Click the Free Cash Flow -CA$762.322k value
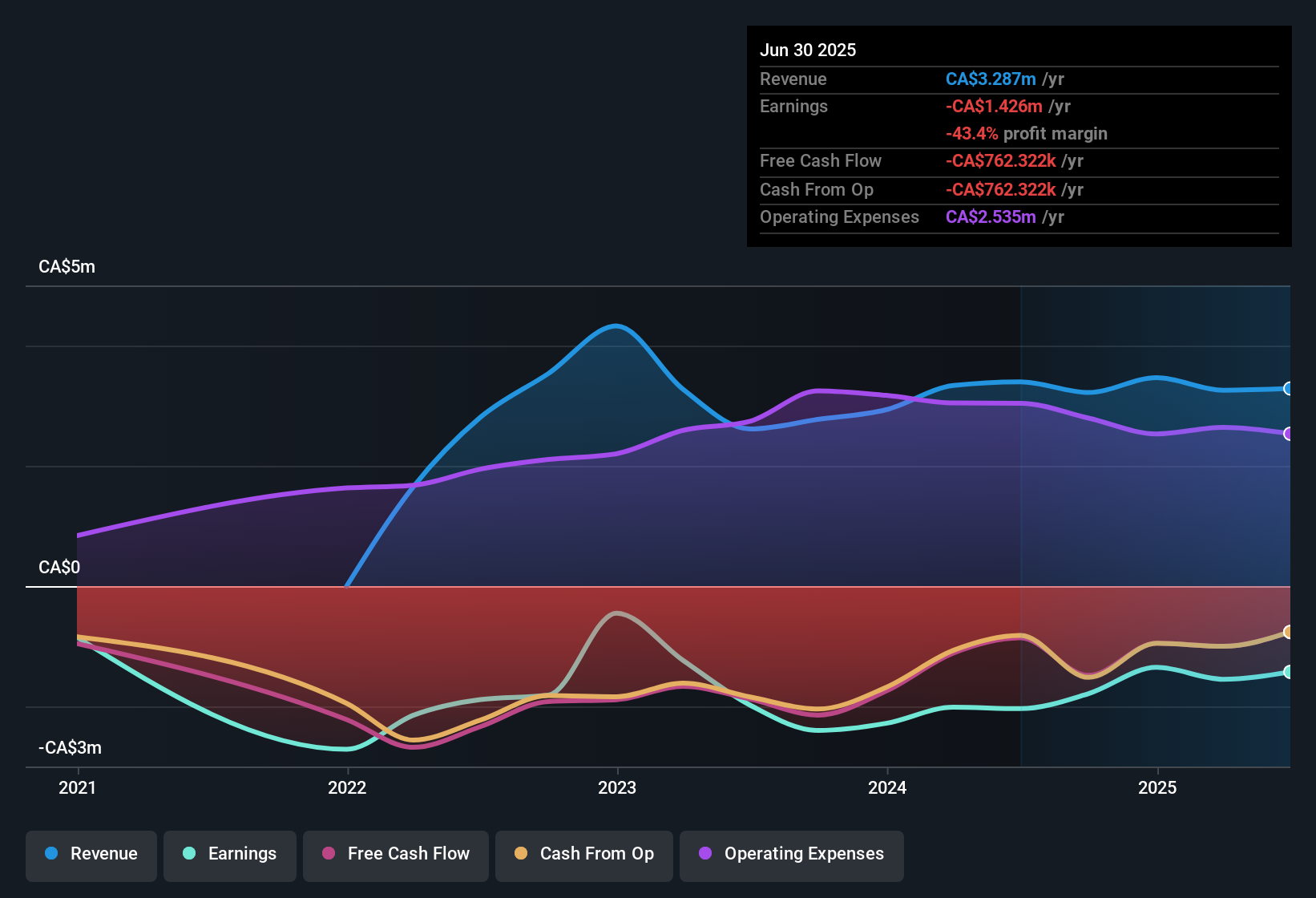Image resolution: width=1316 pixels, height=898 pixels. pos(1001,161)
